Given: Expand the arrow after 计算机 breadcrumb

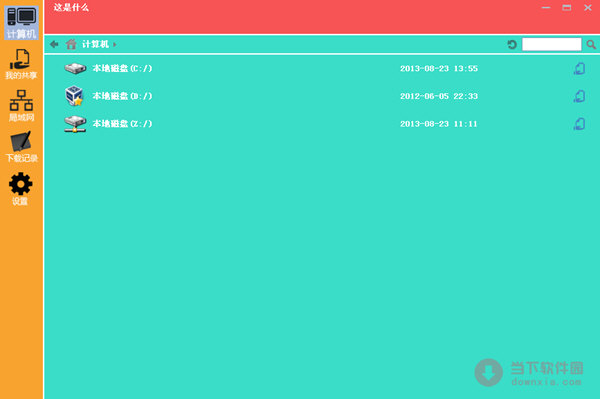Looking at the screenshot, I should [x=114, y=45].
